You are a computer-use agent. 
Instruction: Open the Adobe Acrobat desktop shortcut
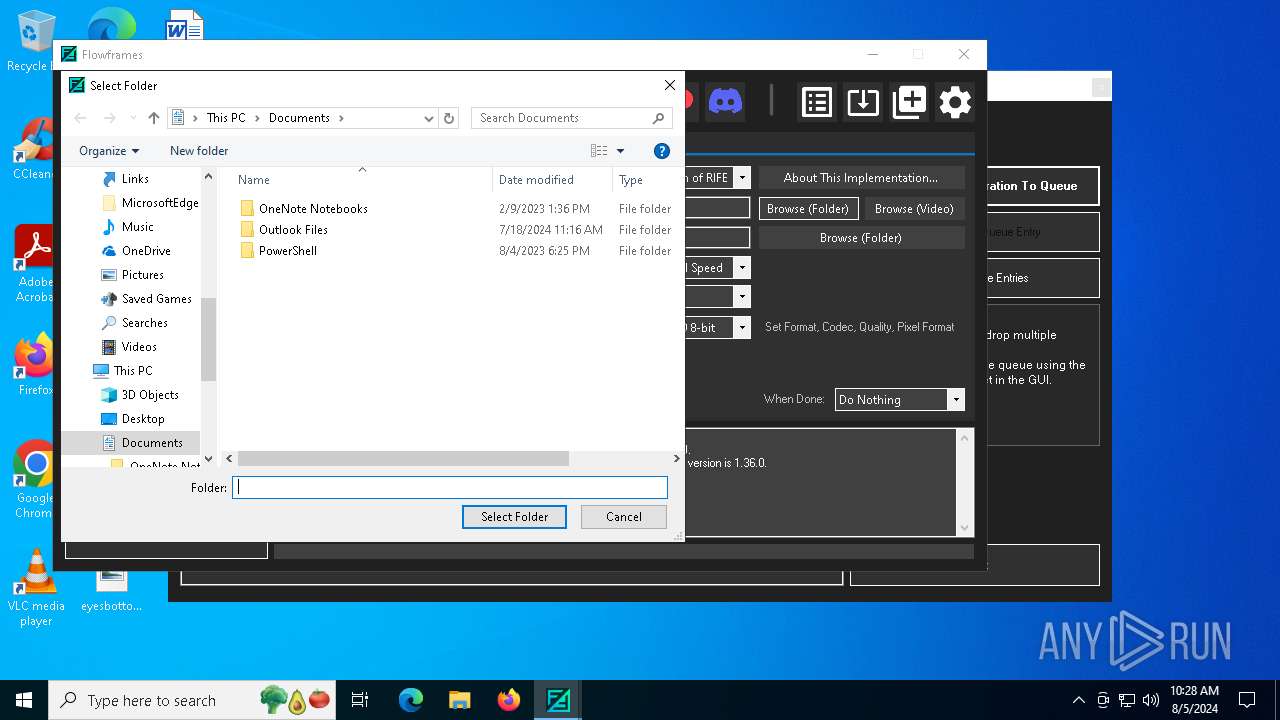point(36,264)
